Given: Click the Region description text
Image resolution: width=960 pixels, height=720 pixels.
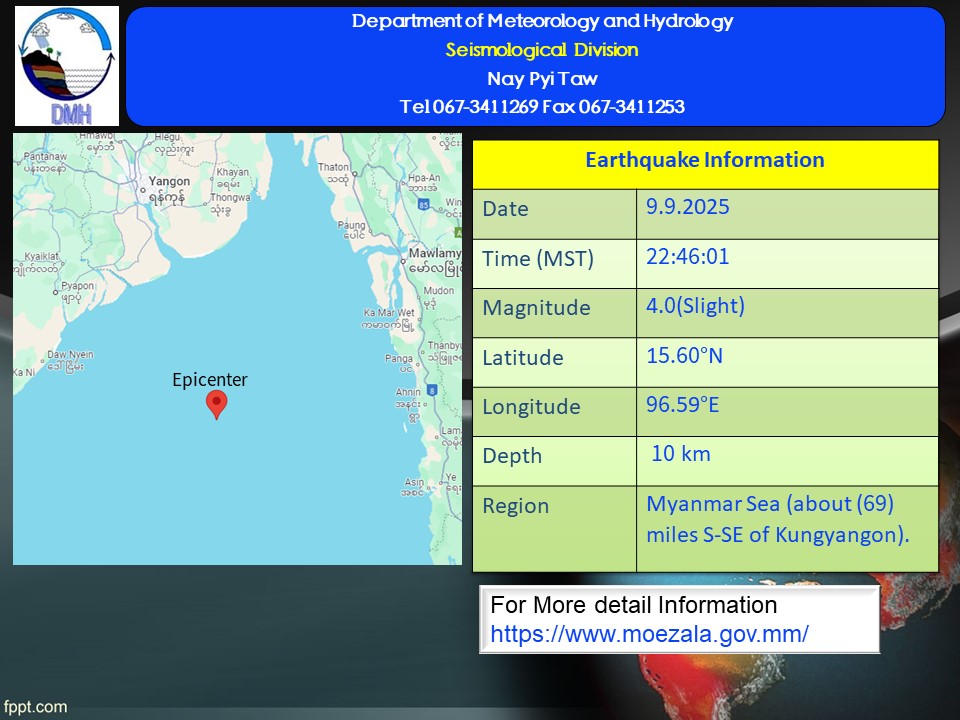Looking at the screenshot, I should click(778, 519).
